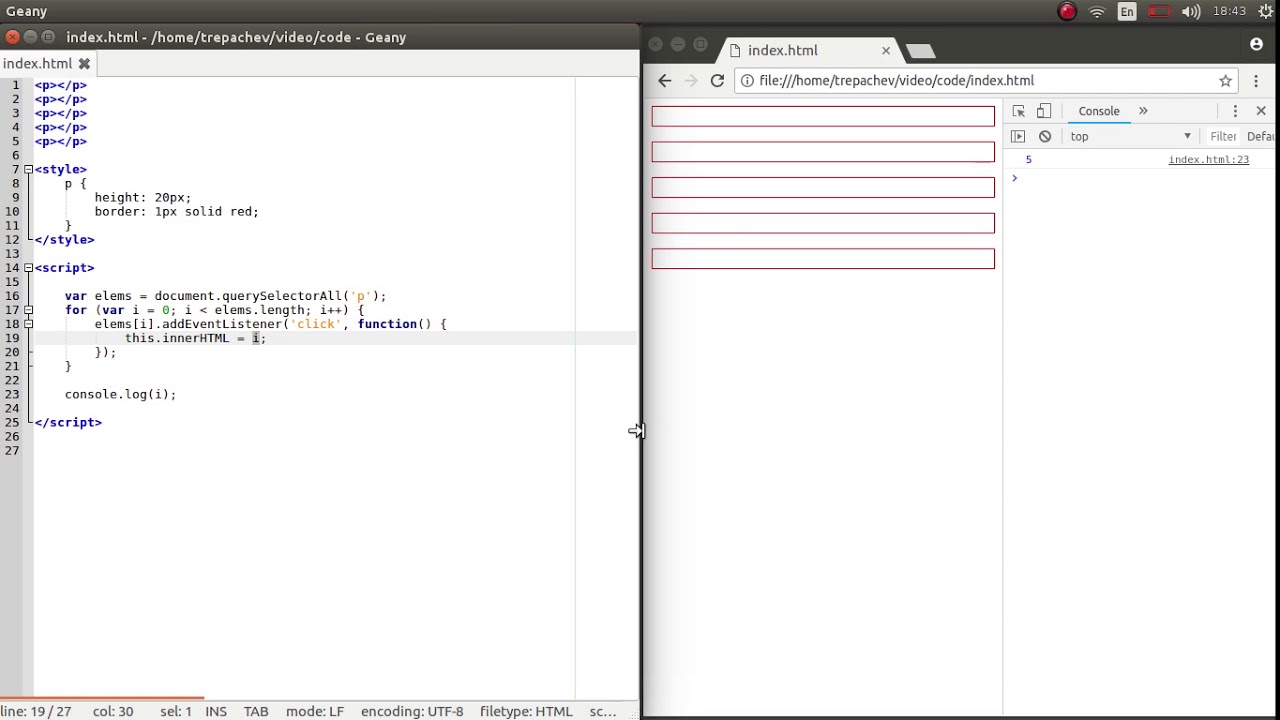Open the Chrome three-dot menu
Viewport: 1280px width, 720px height.
1256,80
